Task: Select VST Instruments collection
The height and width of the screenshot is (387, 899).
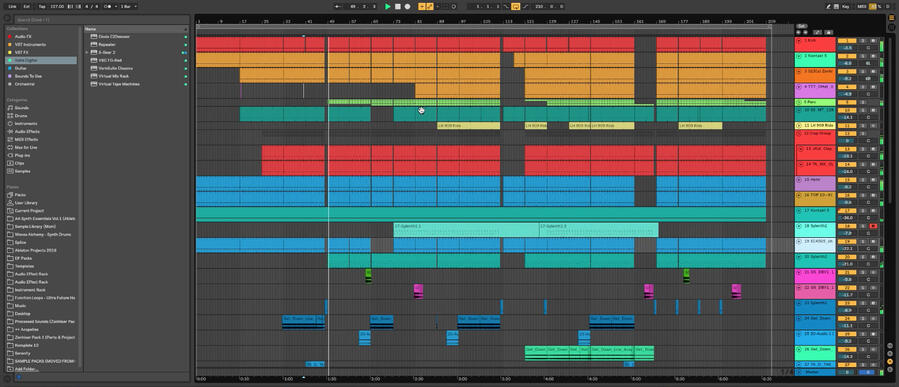Action: coord(30,44)
